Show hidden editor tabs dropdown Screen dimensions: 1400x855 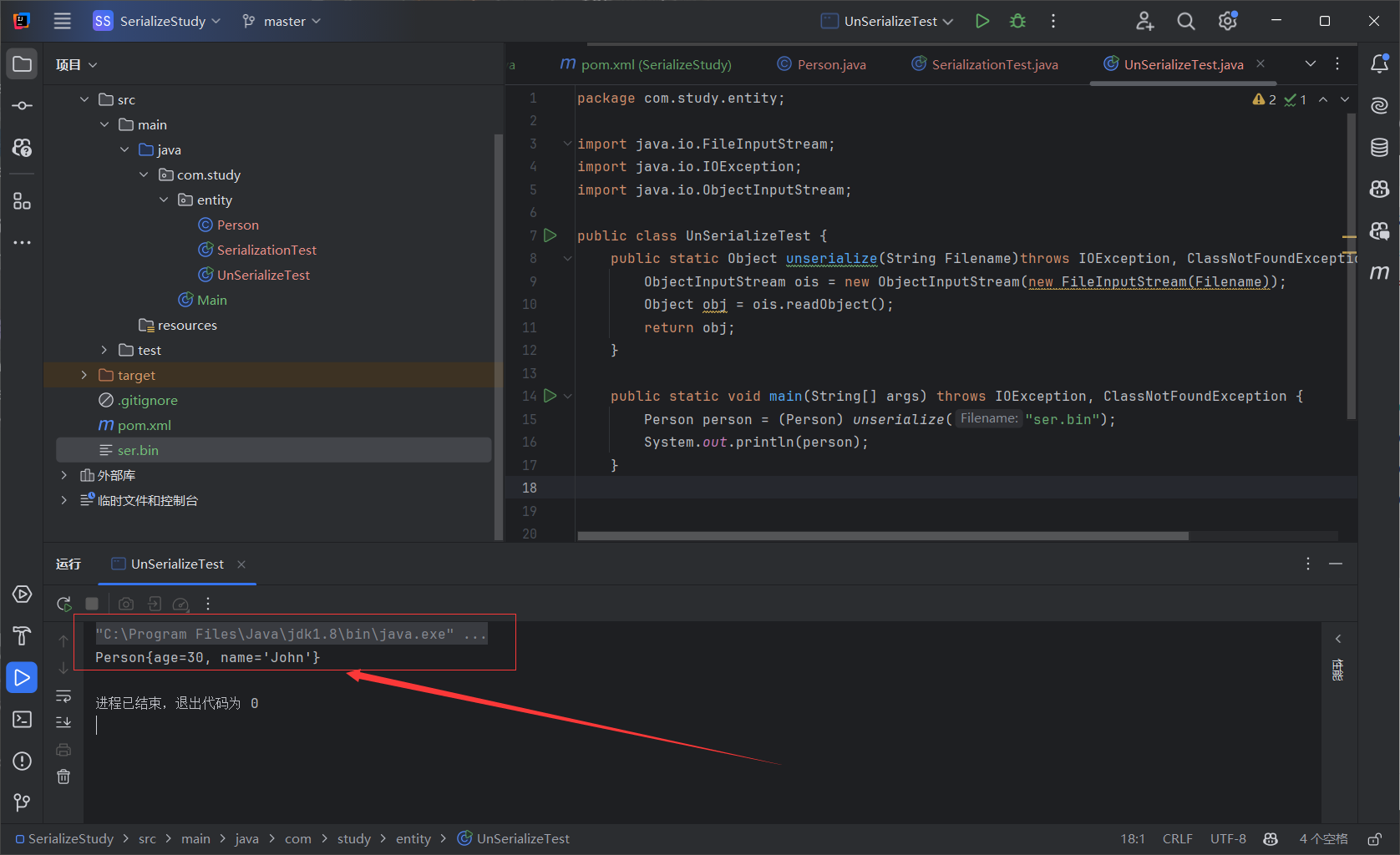(x=1311, y=64)
